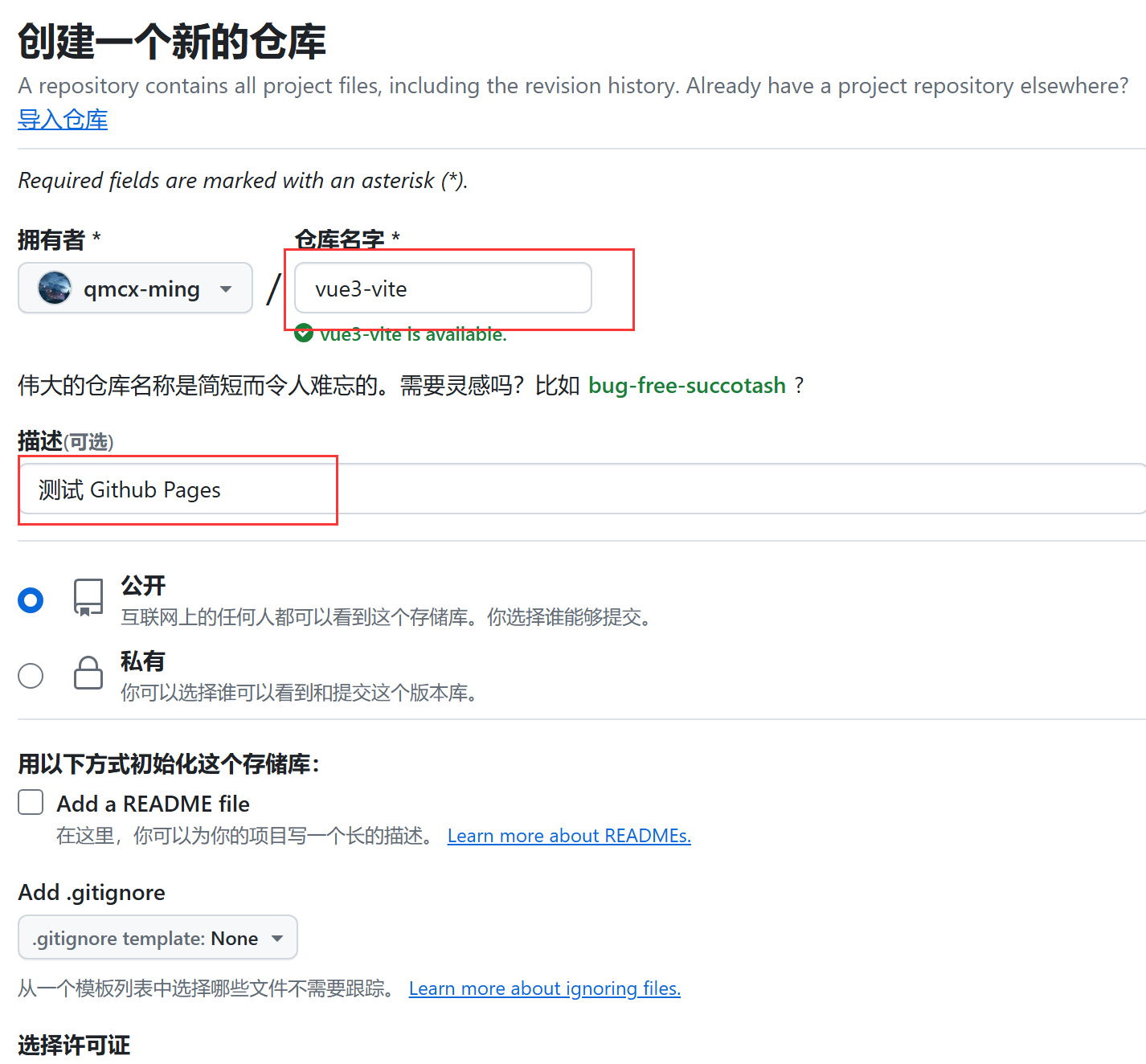Screen dimensions: 1146x1064
Task: Focus the description field with 测试 Github Pages
Action: tap(582, 489)
